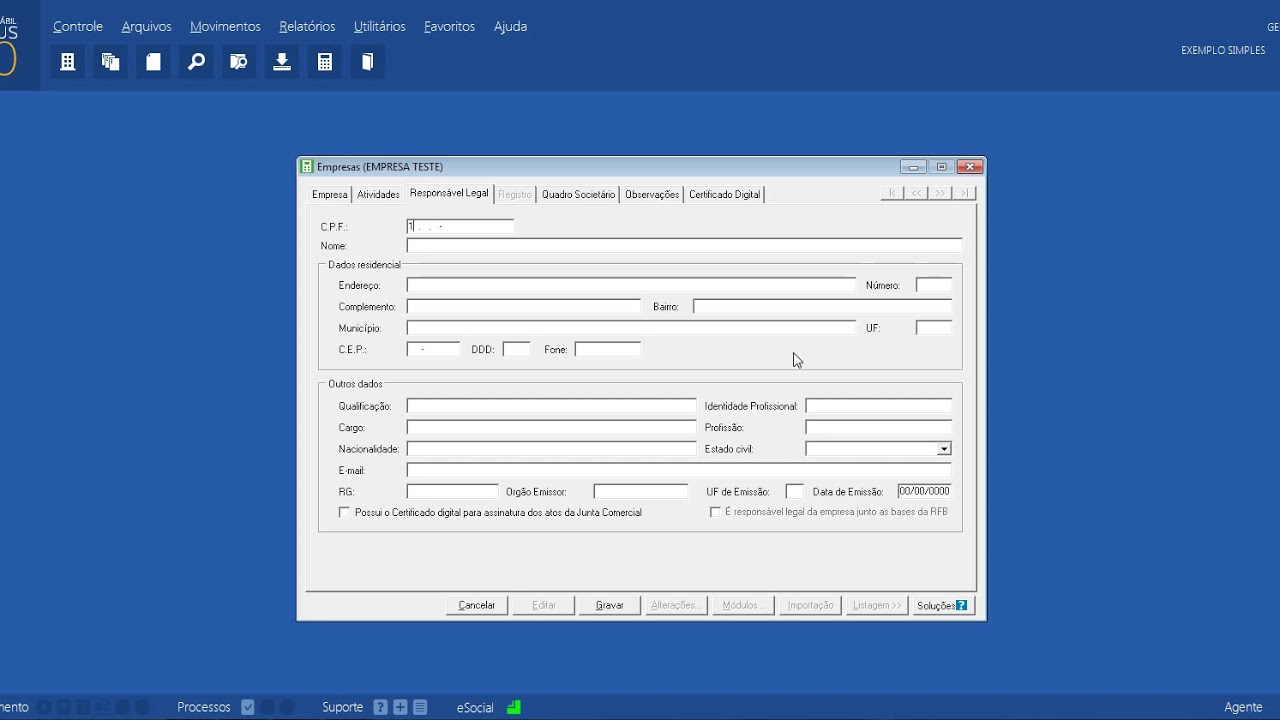Open the calculator toolbar icon
Viewport: 1280px width, 720px height.
[x=325, y=62]
